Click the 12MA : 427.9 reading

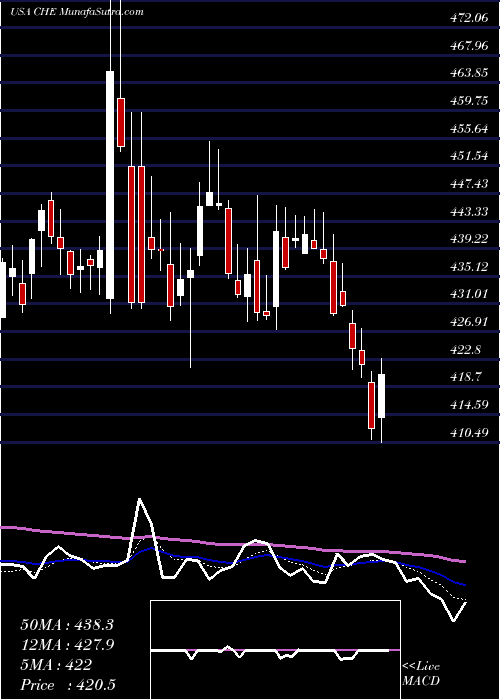pyautogui.click(x=67, y=645)
